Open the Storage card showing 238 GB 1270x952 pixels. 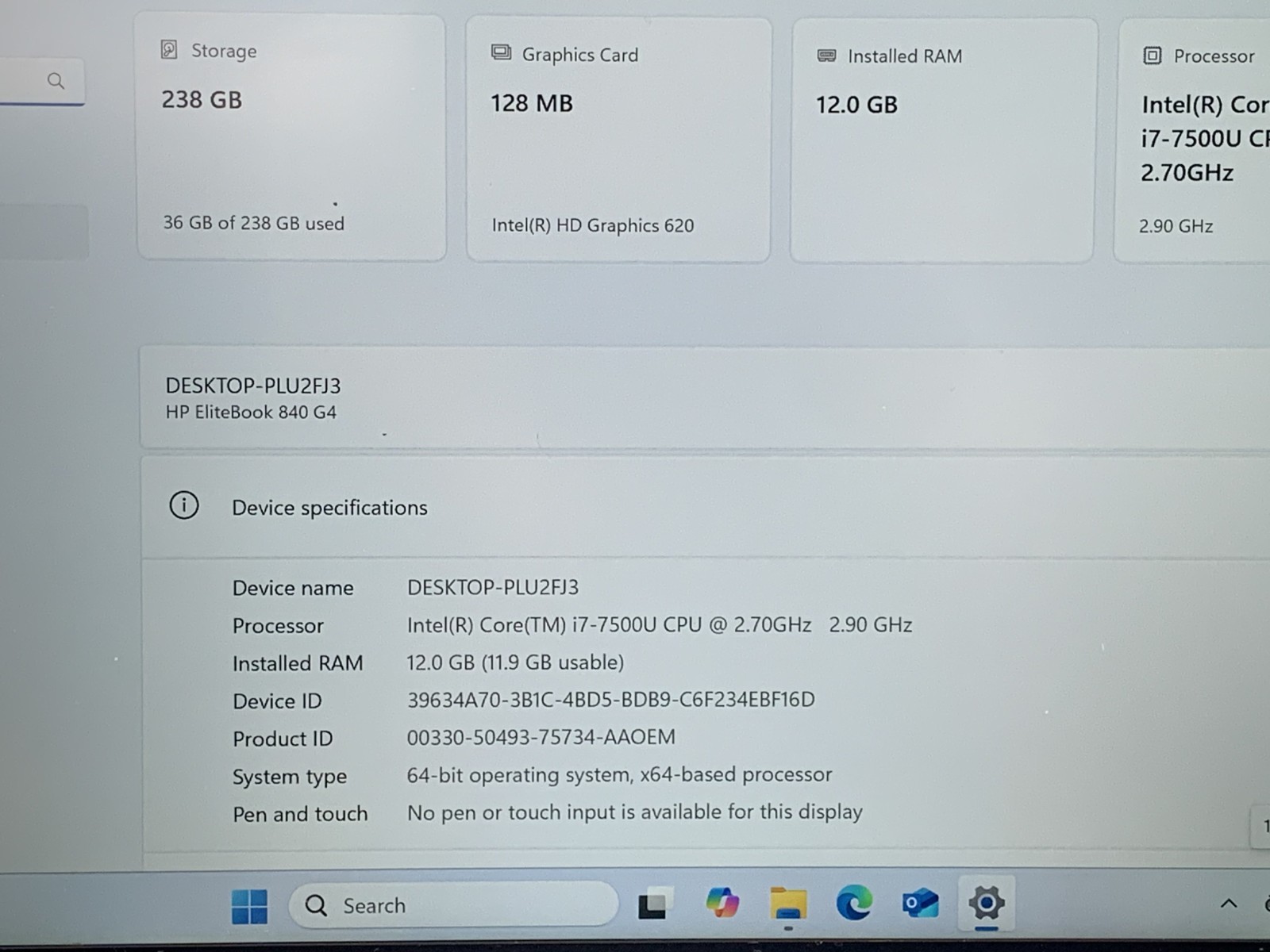click(292, 136)
